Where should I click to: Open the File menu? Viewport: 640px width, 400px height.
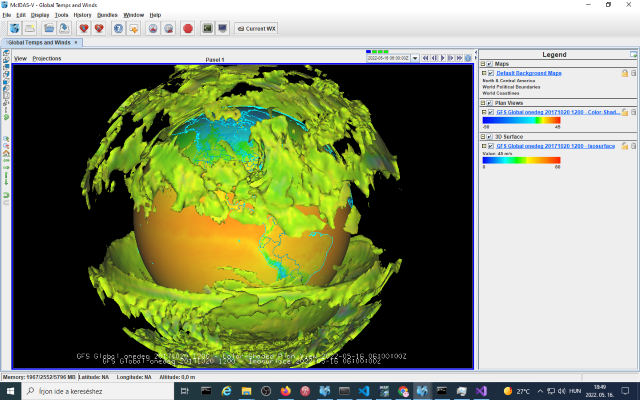7,15
